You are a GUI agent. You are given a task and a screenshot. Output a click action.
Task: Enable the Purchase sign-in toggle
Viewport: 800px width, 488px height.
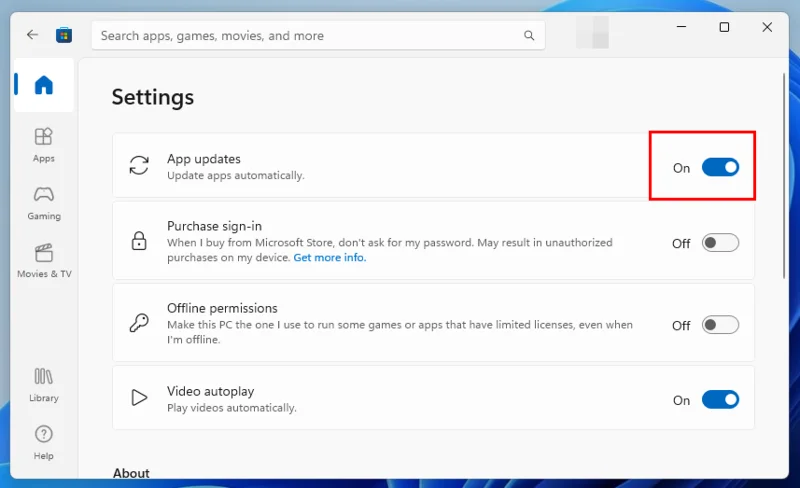coord(720,243)
